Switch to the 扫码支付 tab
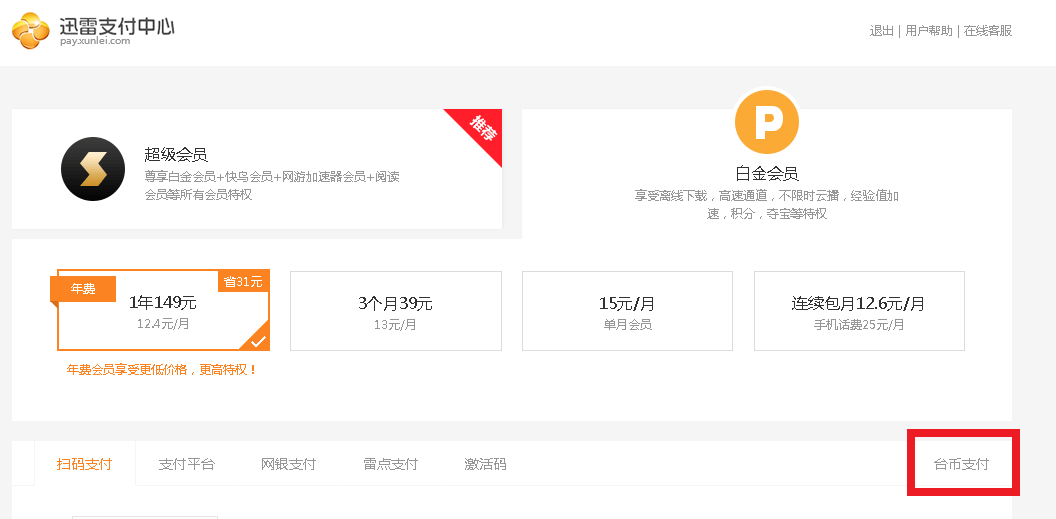The image size is (1056, 519). [x=84, y=464]
